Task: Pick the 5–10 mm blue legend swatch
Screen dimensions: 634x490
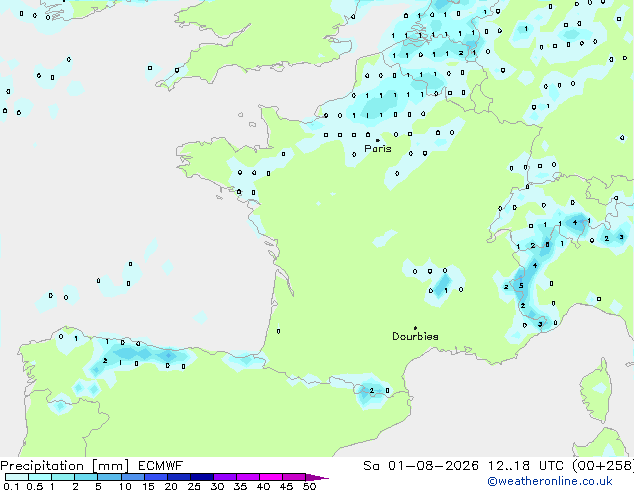Action: point(109,477)
